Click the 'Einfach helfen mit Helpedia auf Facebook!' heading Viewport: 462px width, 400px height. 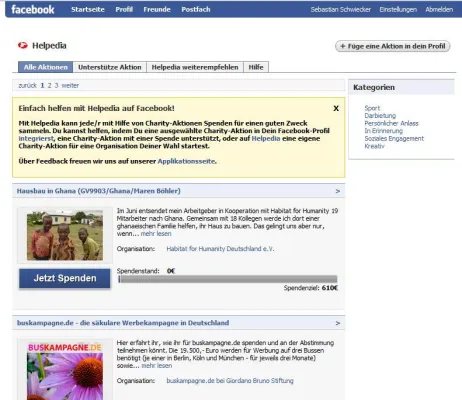[x=96, y=108]
